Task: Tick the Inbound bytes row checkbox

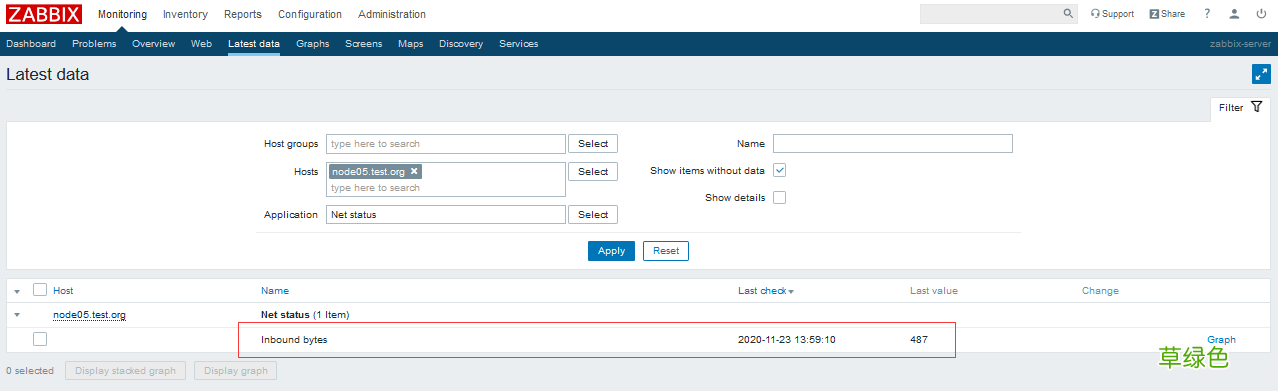Action: tap(40, 339)
